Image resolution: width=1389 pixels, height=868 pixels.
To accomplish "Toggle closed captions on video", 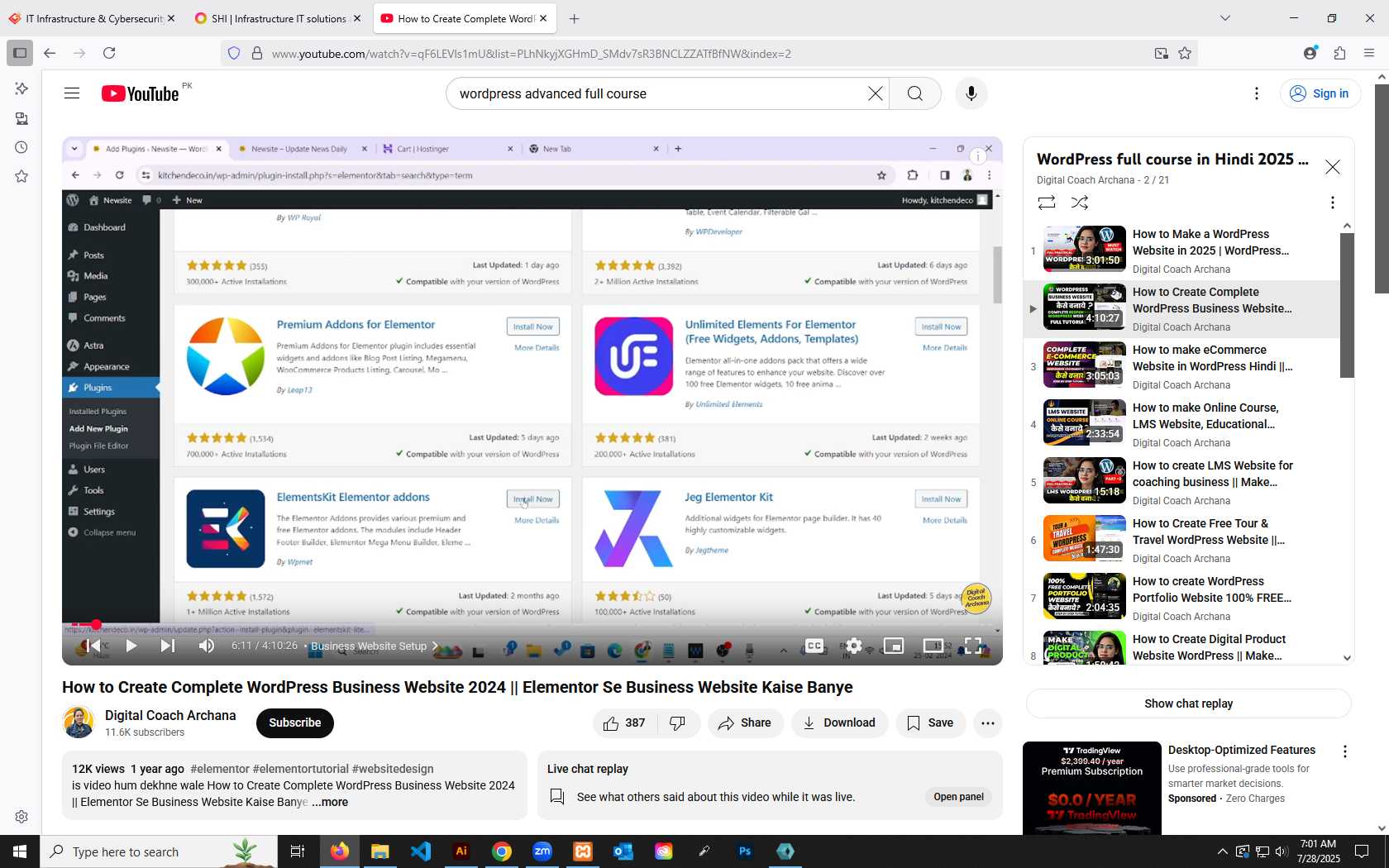I will point(814,646).
